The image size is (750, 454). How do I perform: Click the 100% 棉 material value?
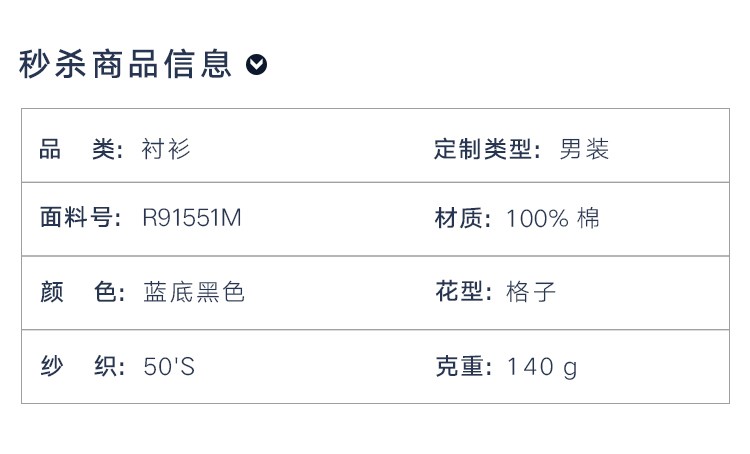click(x=552, y=218)
